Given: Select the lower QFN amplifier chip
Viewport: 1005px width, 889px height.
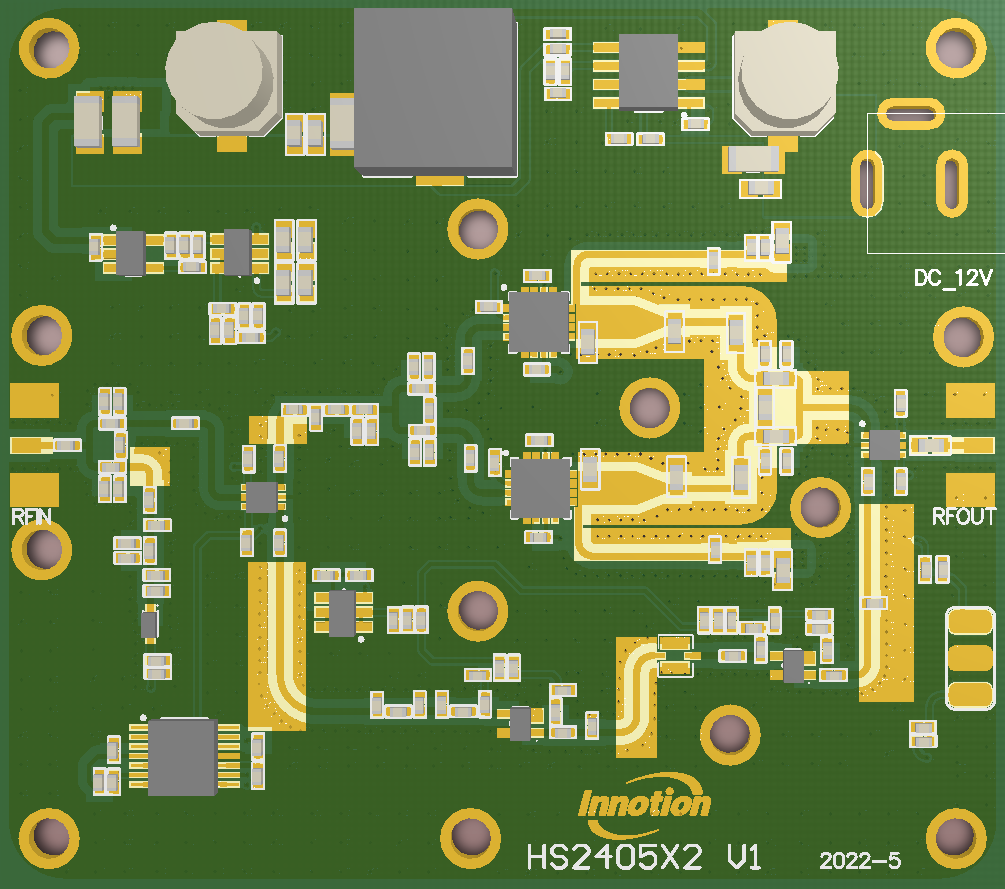Looking at the screenshot, I should (x=540, y=488).
